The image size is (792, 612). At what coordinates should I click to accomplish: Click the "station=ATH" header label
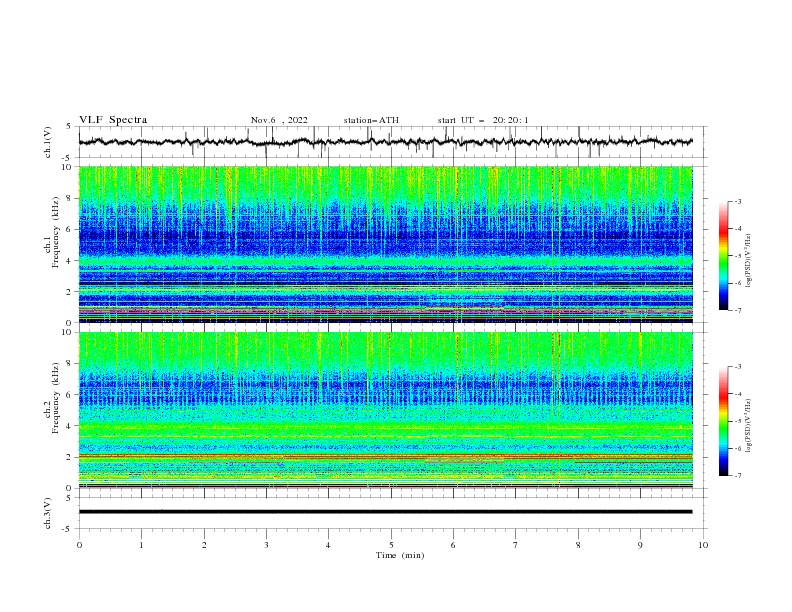click(x=371, y=120)
